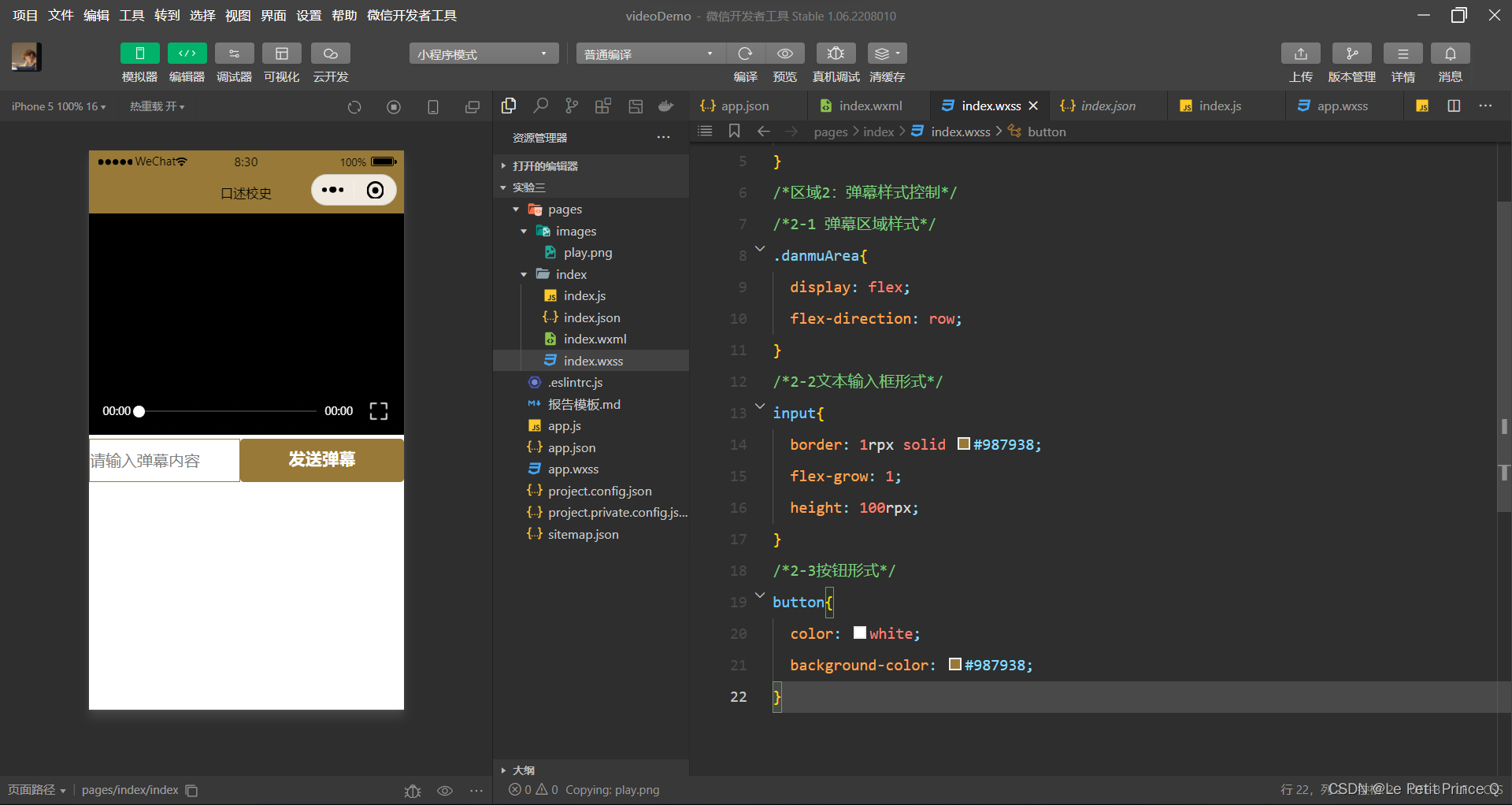This screenshot has height=805, width=1512.
Task: Open the 设置 menu
Action: click(x=309, y=15)
